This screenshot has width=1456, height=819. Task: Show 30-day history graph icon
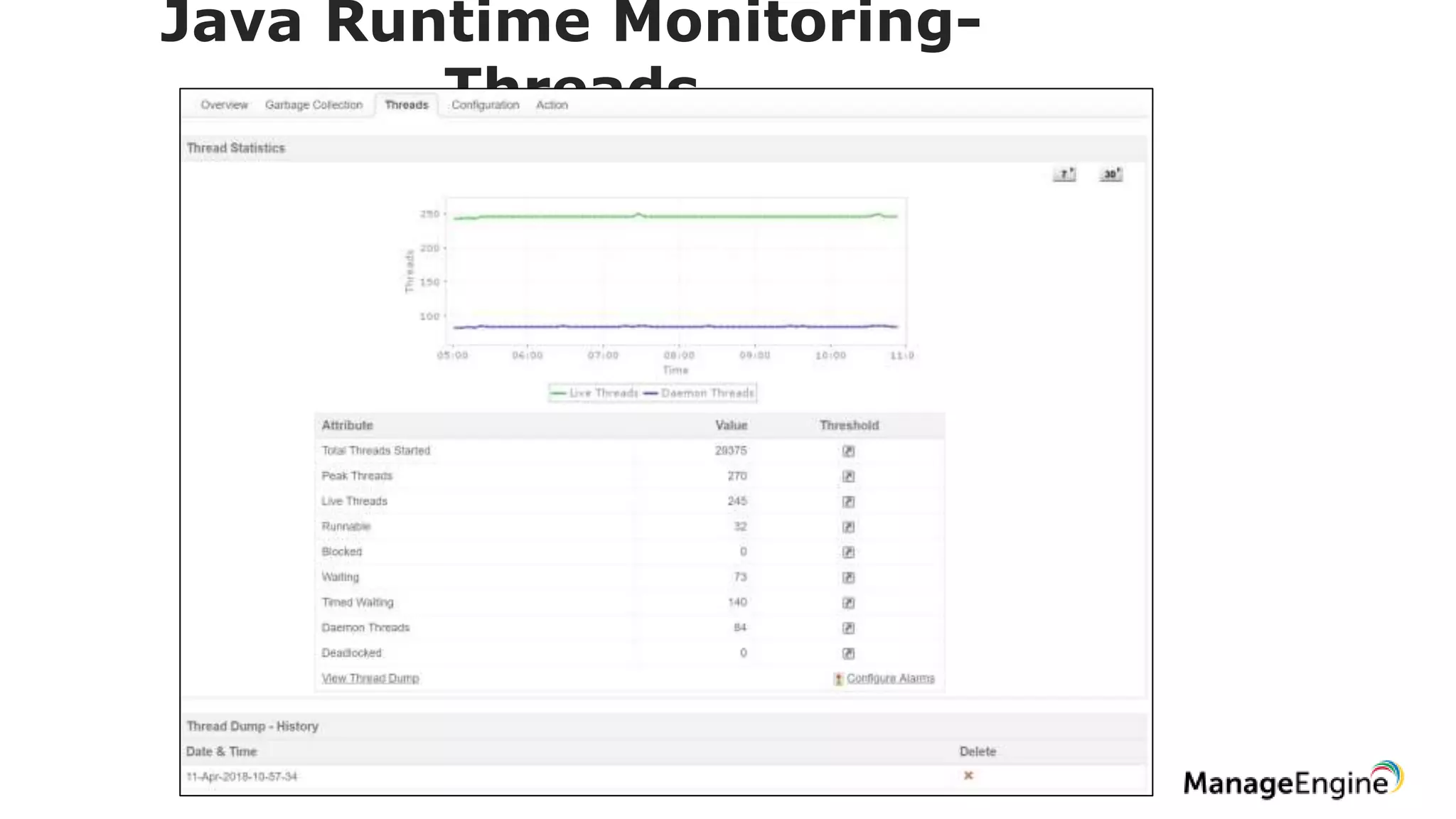point(1111,174)
